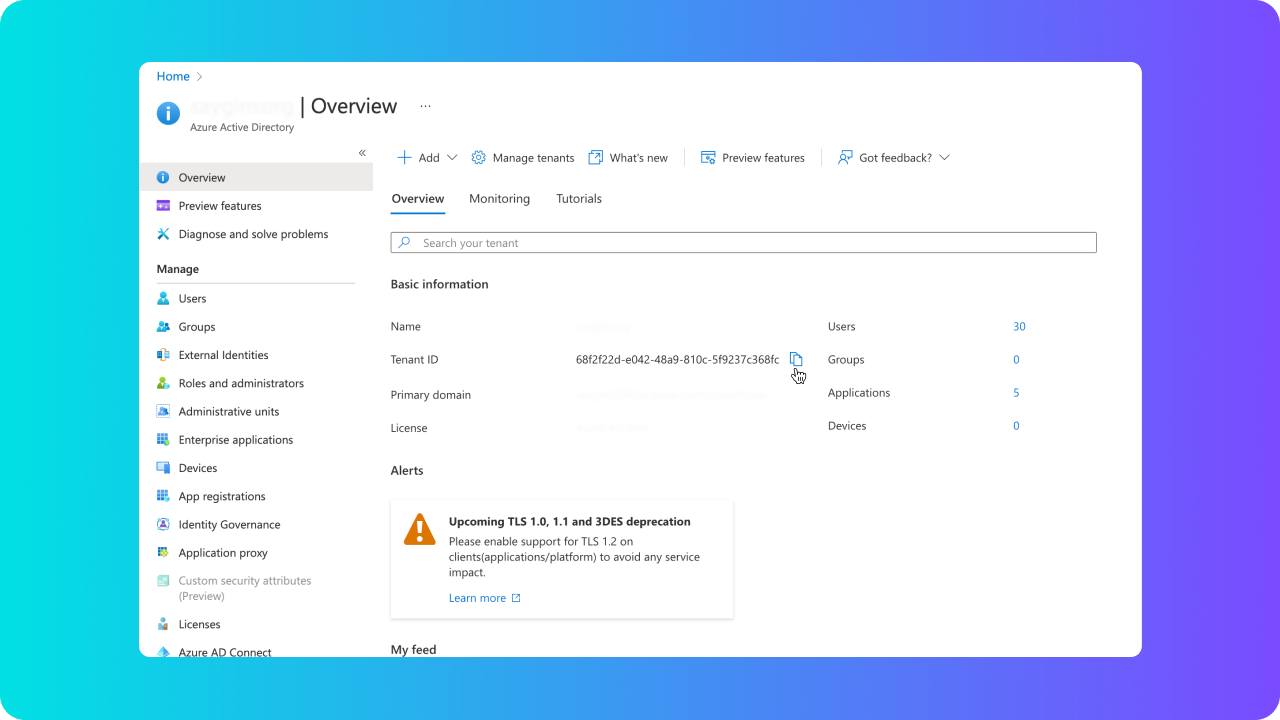Click the Applications count 5 link
Screen dimensions: 1280x720
1016,393
